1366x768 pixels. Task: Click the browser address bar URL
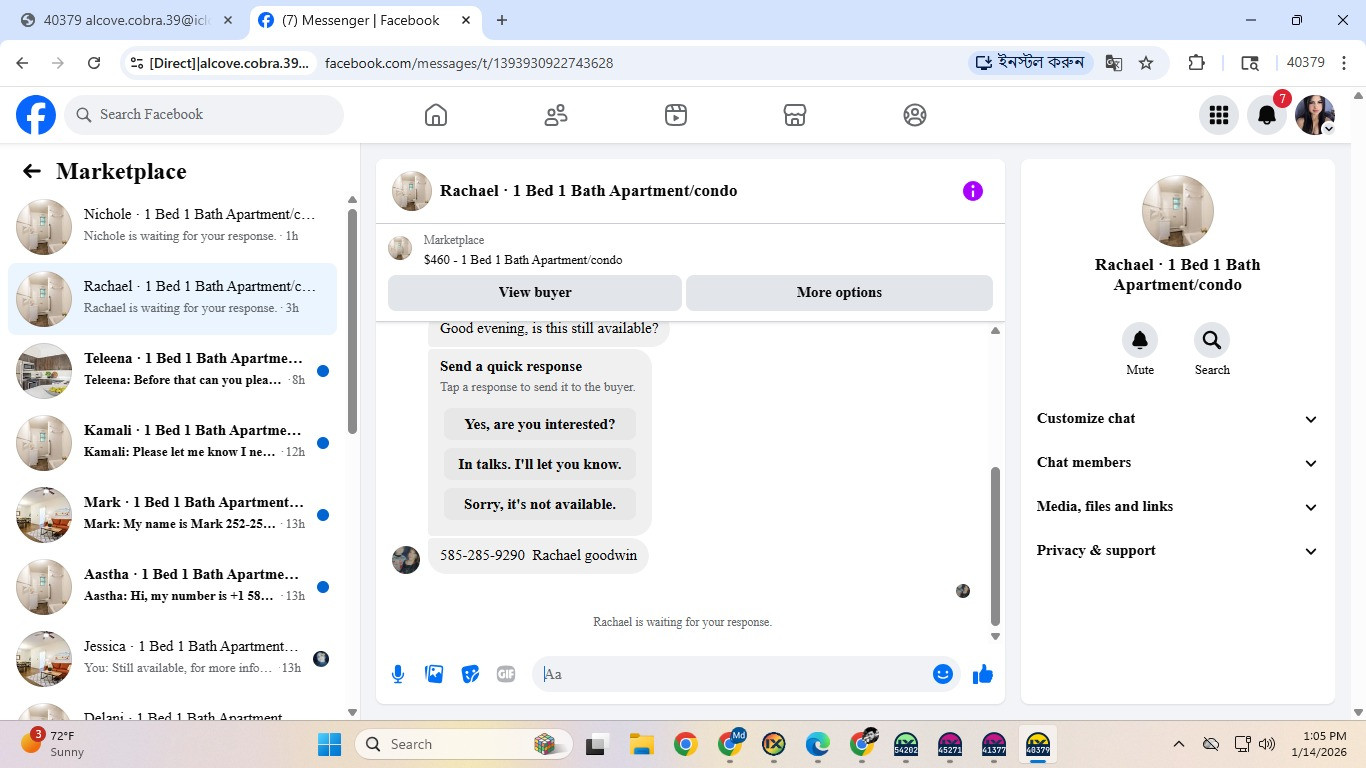469,63
